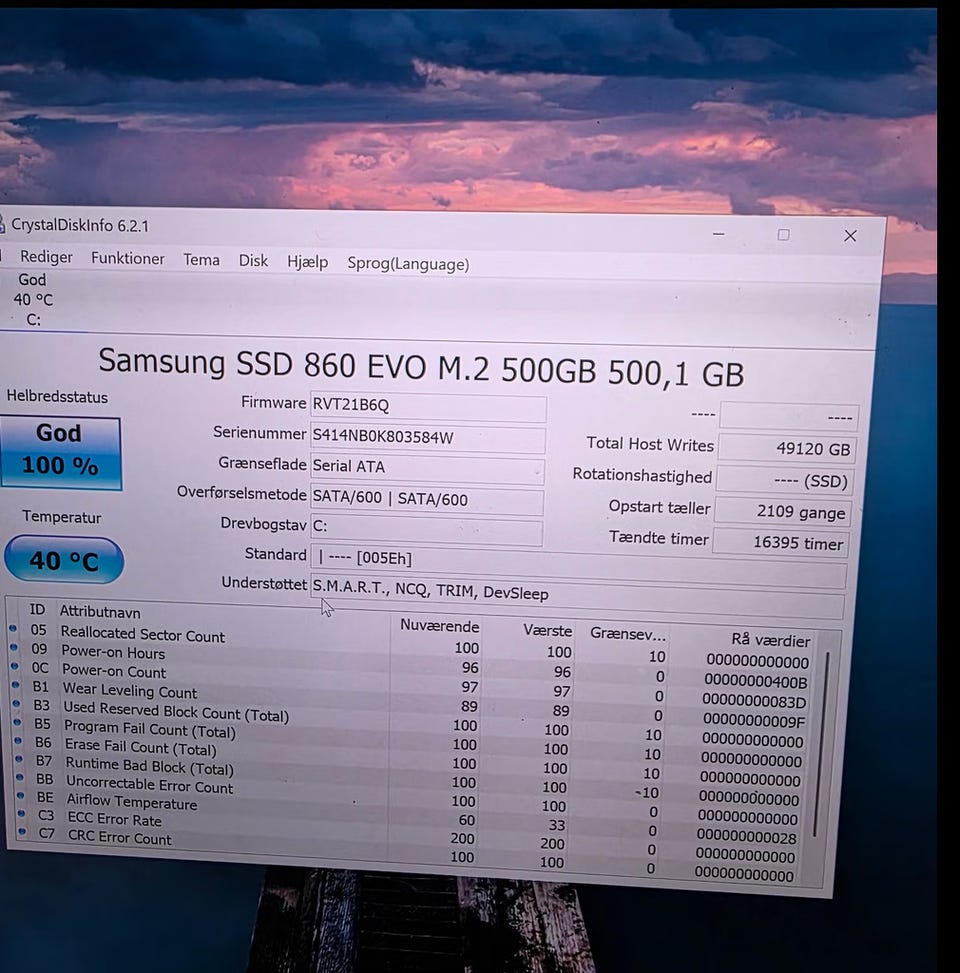Click the Temperatur label above 40 °C
Image resolution: width=960 pixels, height=973 pixels.
pyautogui.click(x=61, y=516)
